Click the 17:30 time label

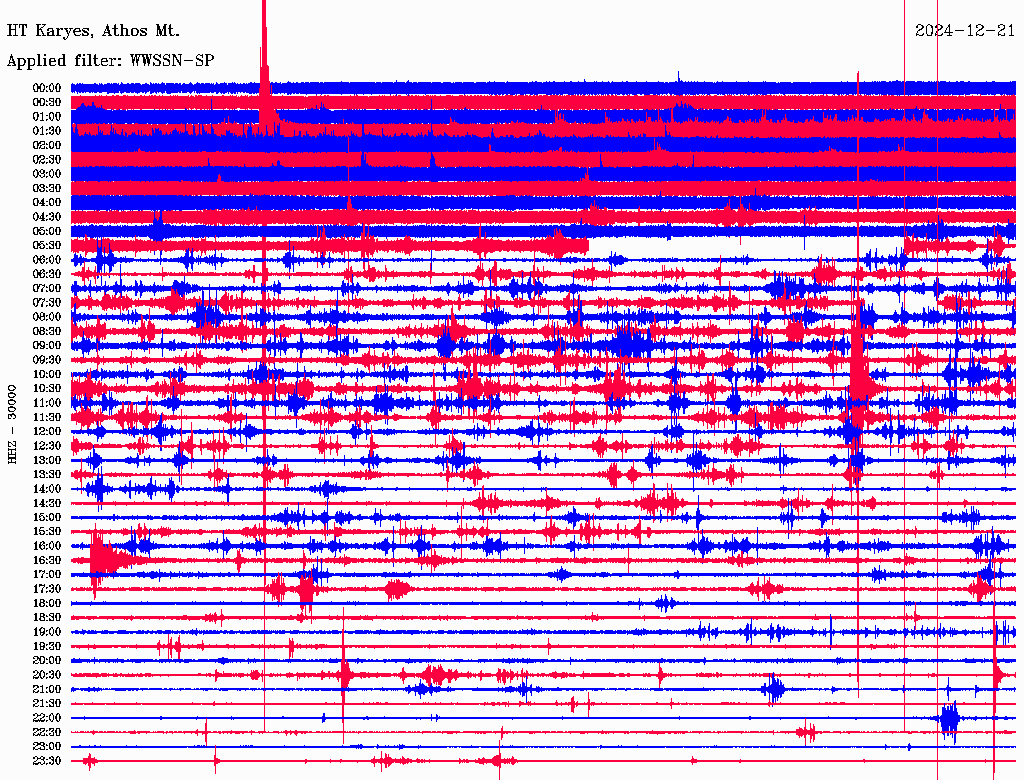pos(47,589)
